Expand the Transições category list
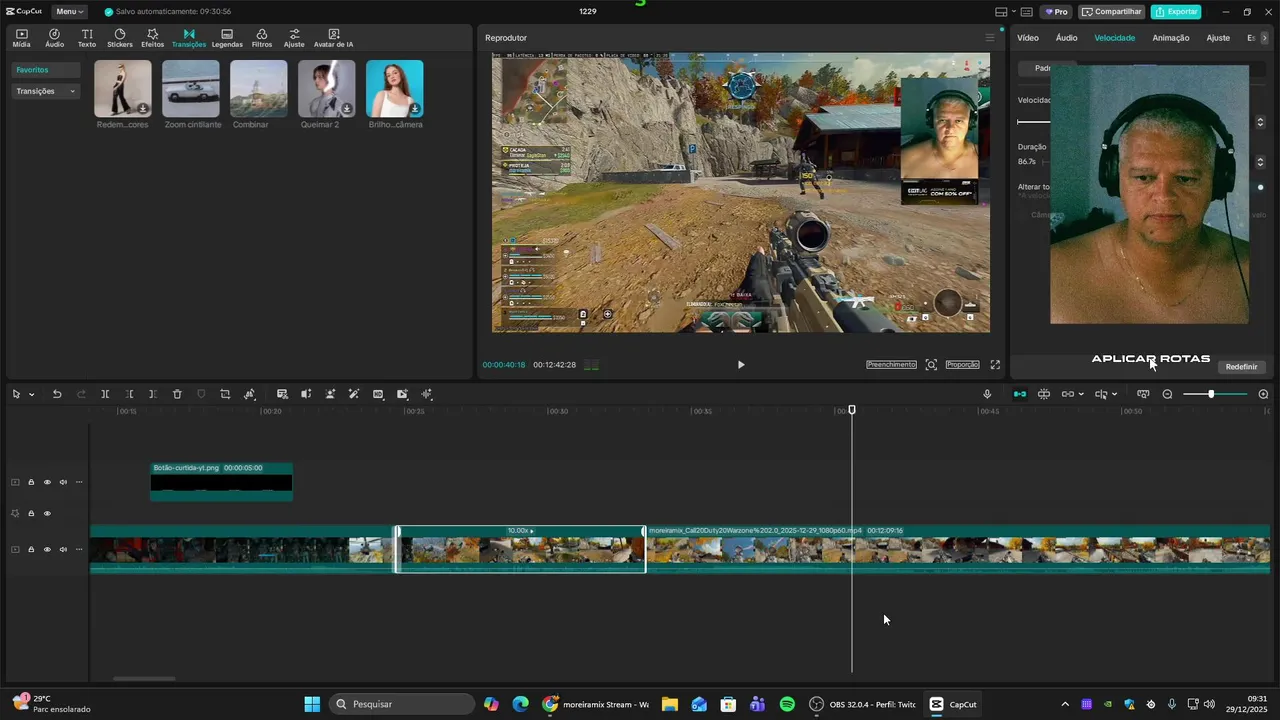The width and height of the screenshot is (1280, 720). click(x=46, y=91)
